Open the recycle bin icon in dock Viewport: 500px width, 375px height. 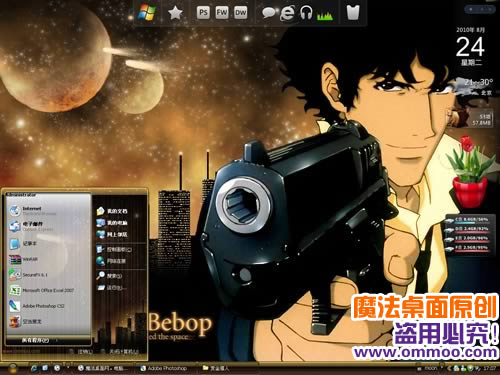click(x=353, y=13)
